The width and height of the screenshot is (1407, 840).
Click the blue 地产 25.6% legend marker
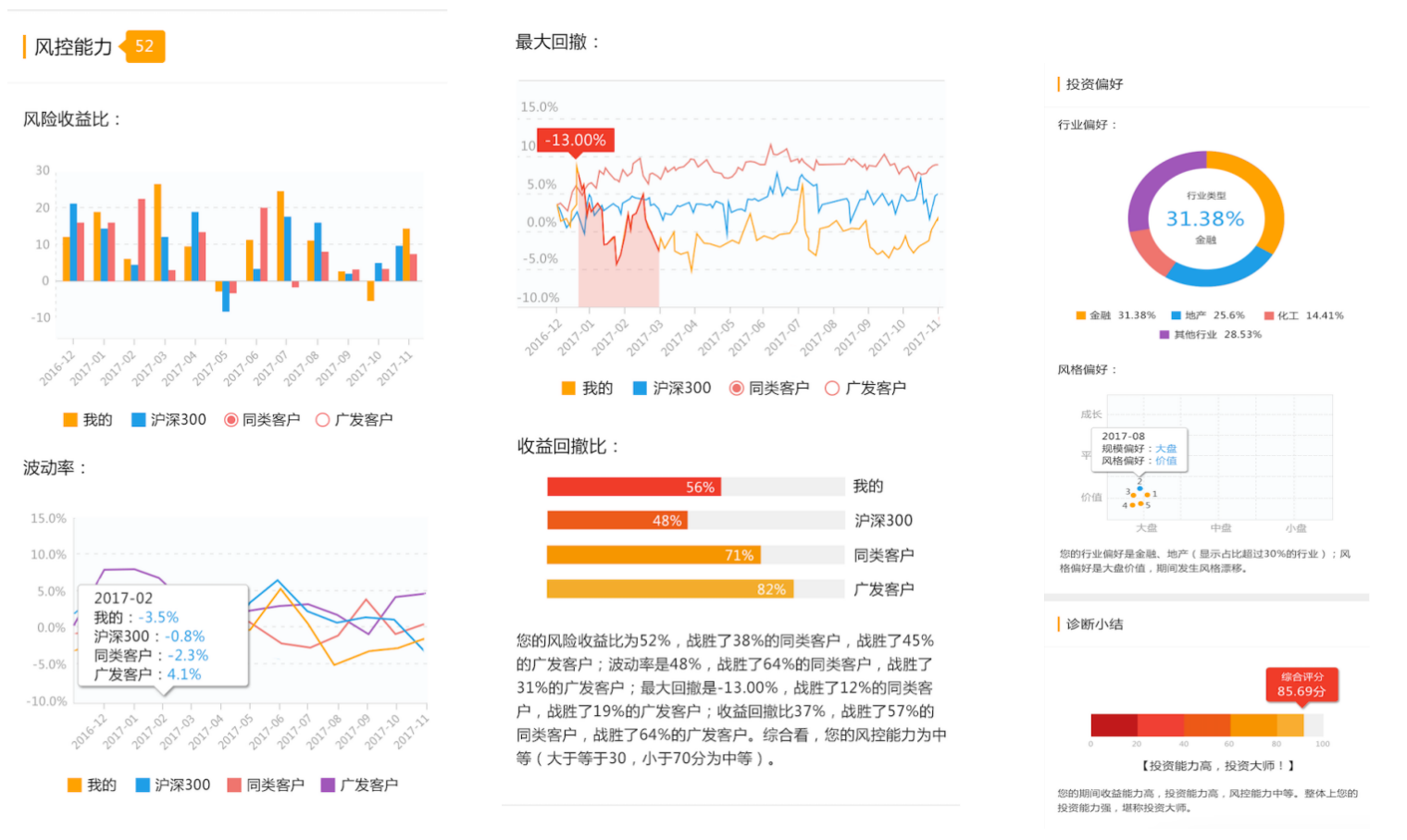click(1176, 315)
